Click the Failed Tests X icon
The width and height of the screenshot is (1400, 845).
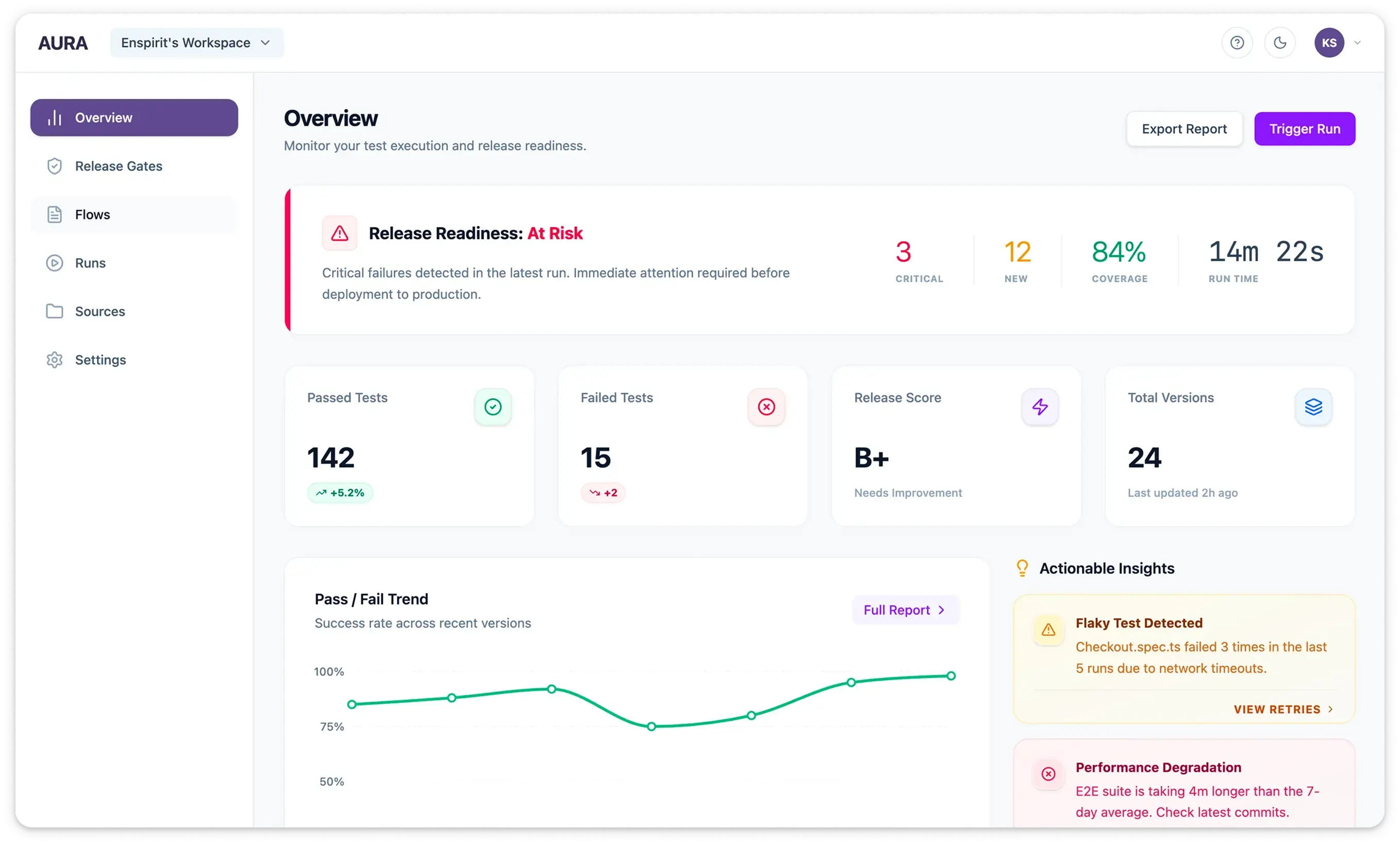(x=766, y=407)
